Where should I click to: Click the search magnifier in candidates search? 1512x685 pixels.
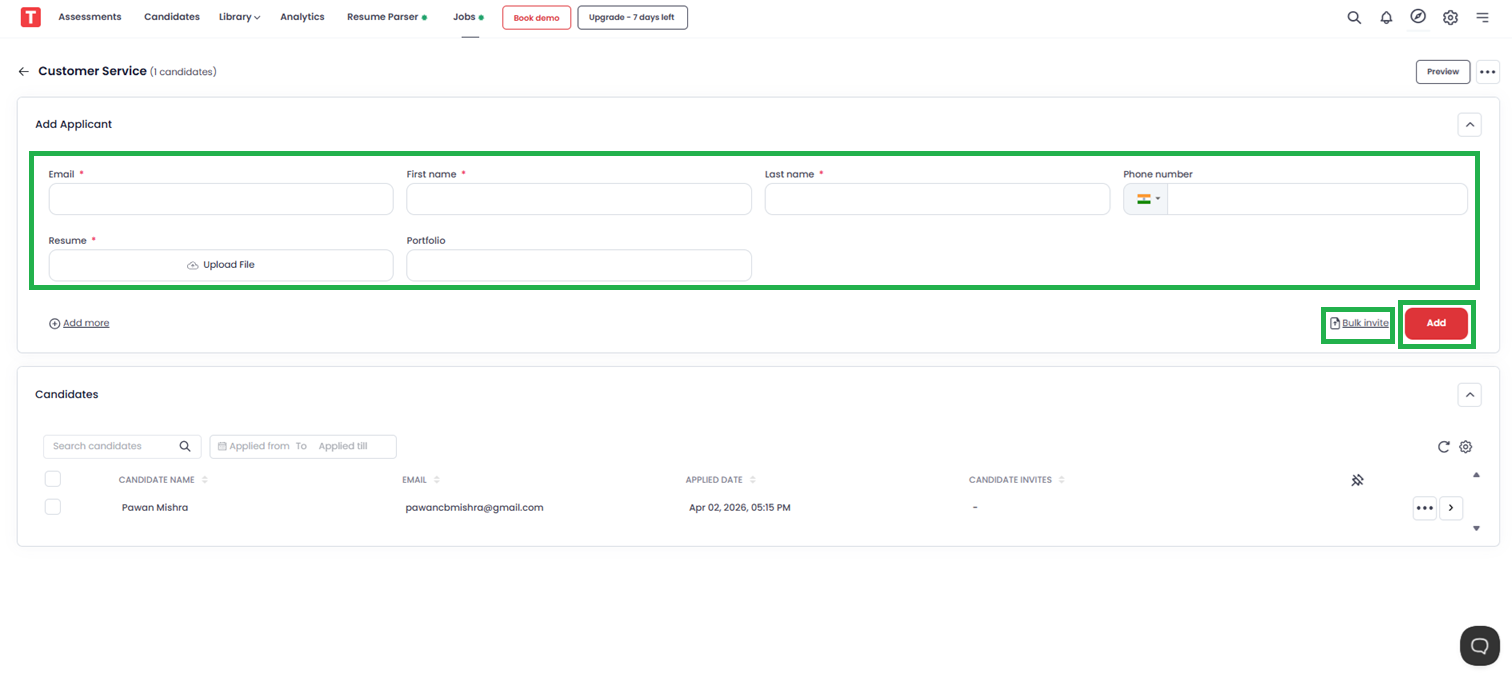point(185,446)
